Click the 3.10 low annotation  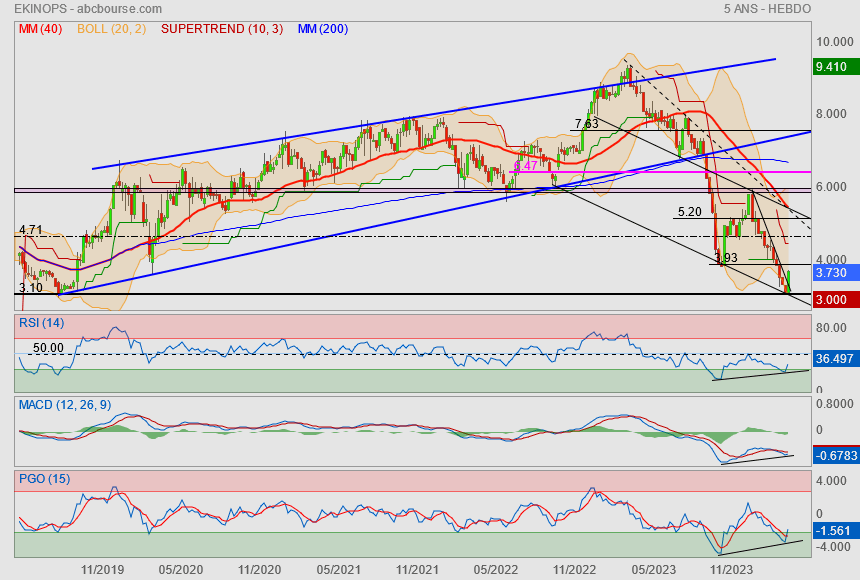pos(31,288)
